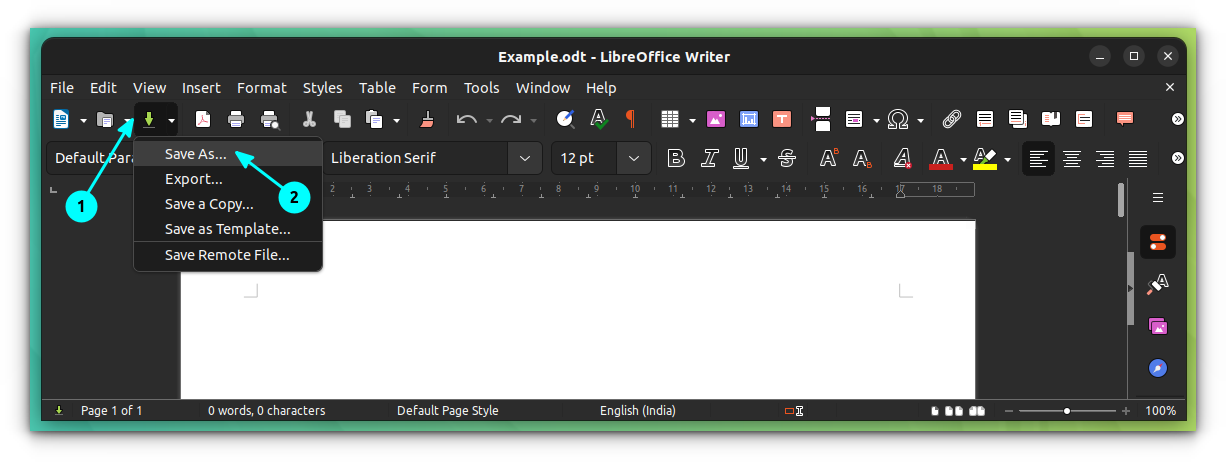Set Justified alignment
The height and width of the screenshot is (463, 1226).
coord(1138,158)
